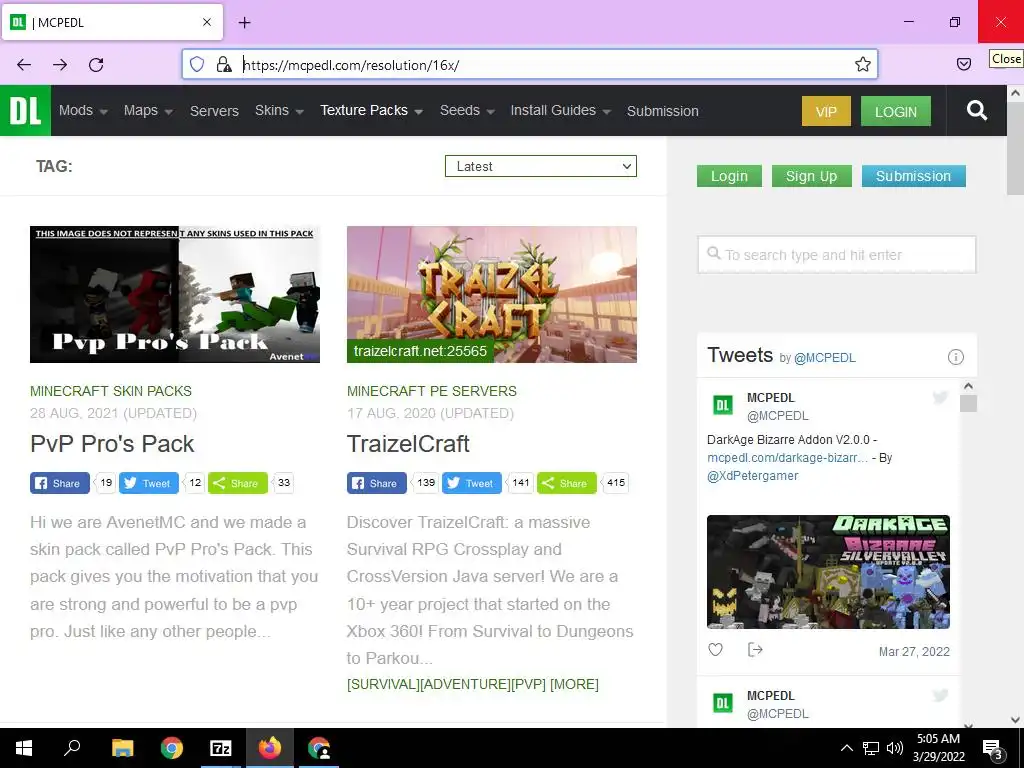Viewport: 1024px width, 768px height.
Task: Expand the Mods dropdown menu
Action: (x=84, y=110)
